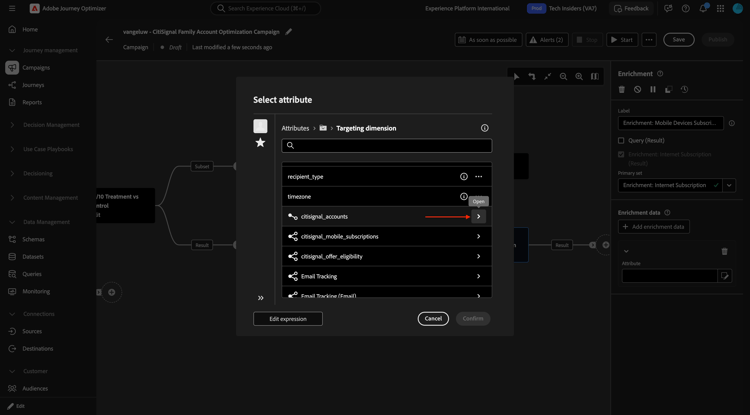Pause the Enrichment activity icon
This screenshot has height=415, width=750.
click(653, 89)
